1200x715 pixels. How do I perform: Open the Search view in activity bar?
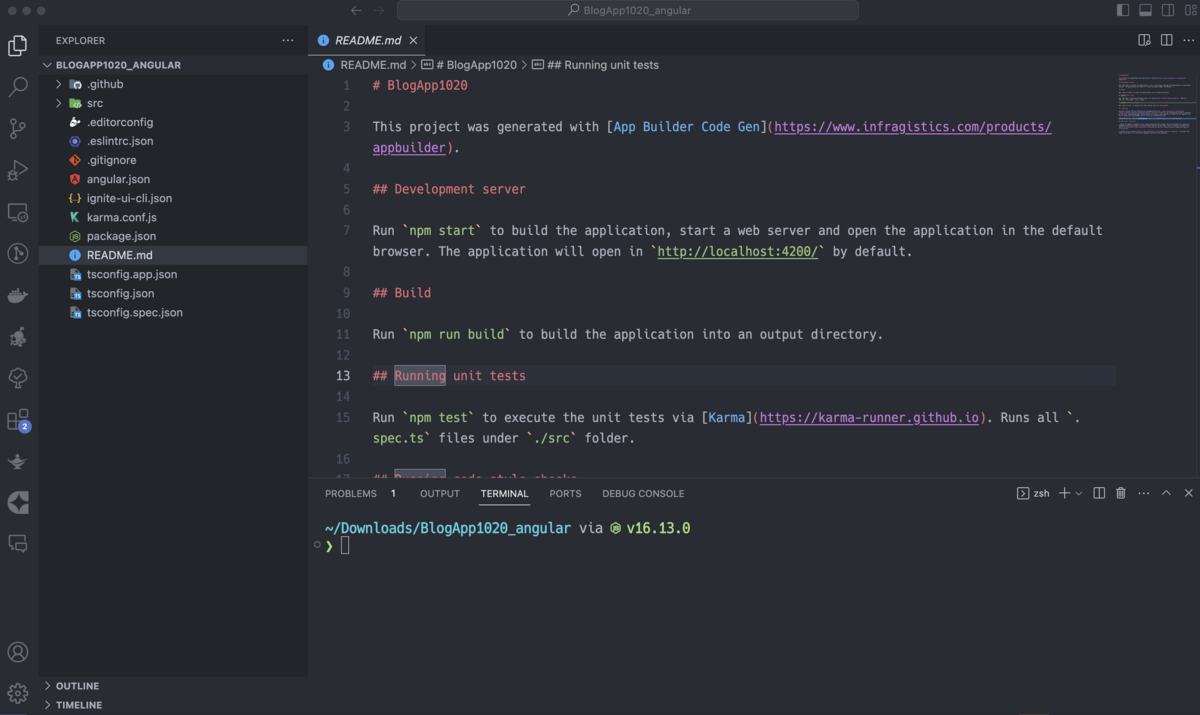tap(18, 87)
